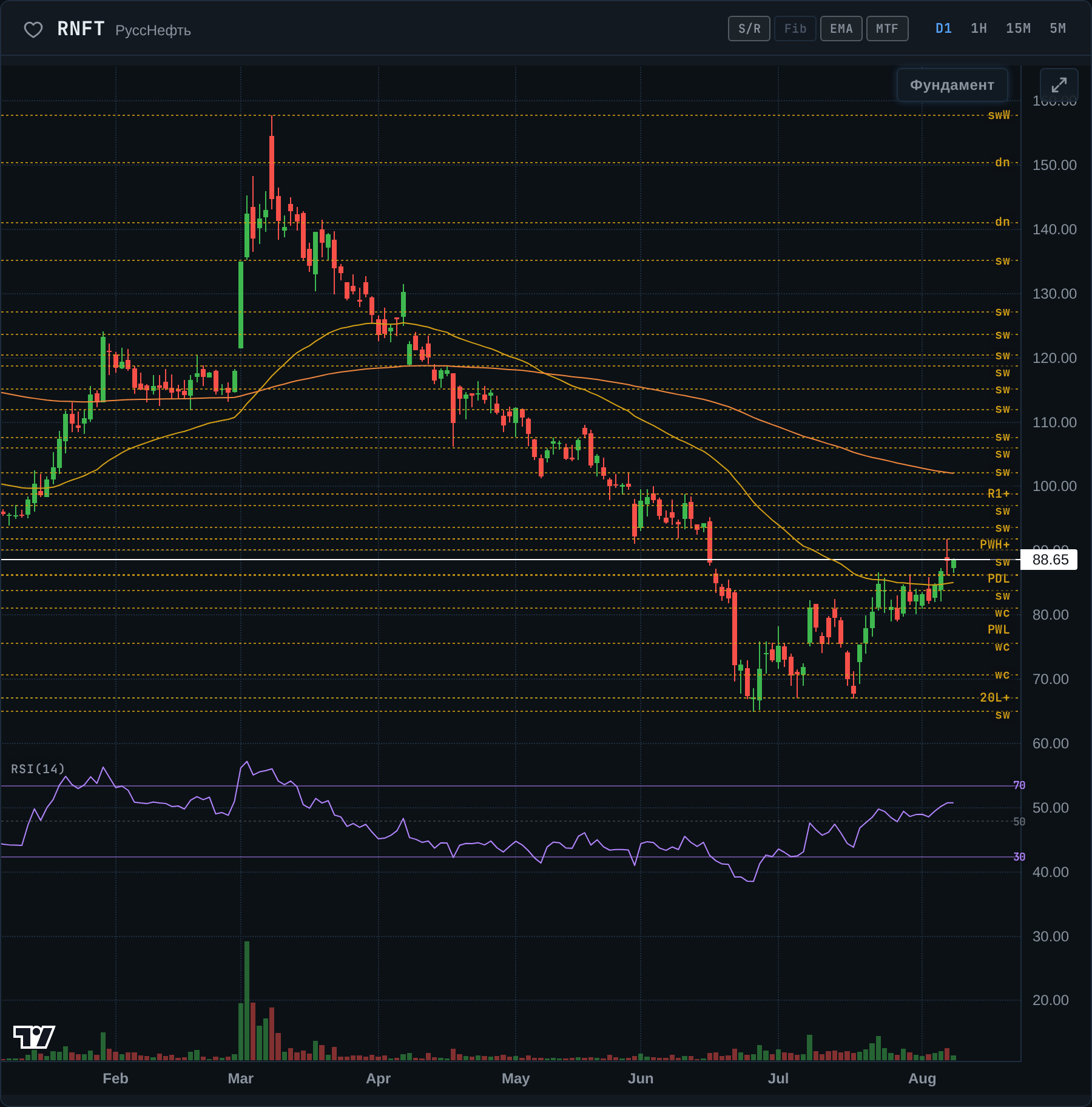
Task: Click the Mar label on time axis
Action: [241, 1078]
